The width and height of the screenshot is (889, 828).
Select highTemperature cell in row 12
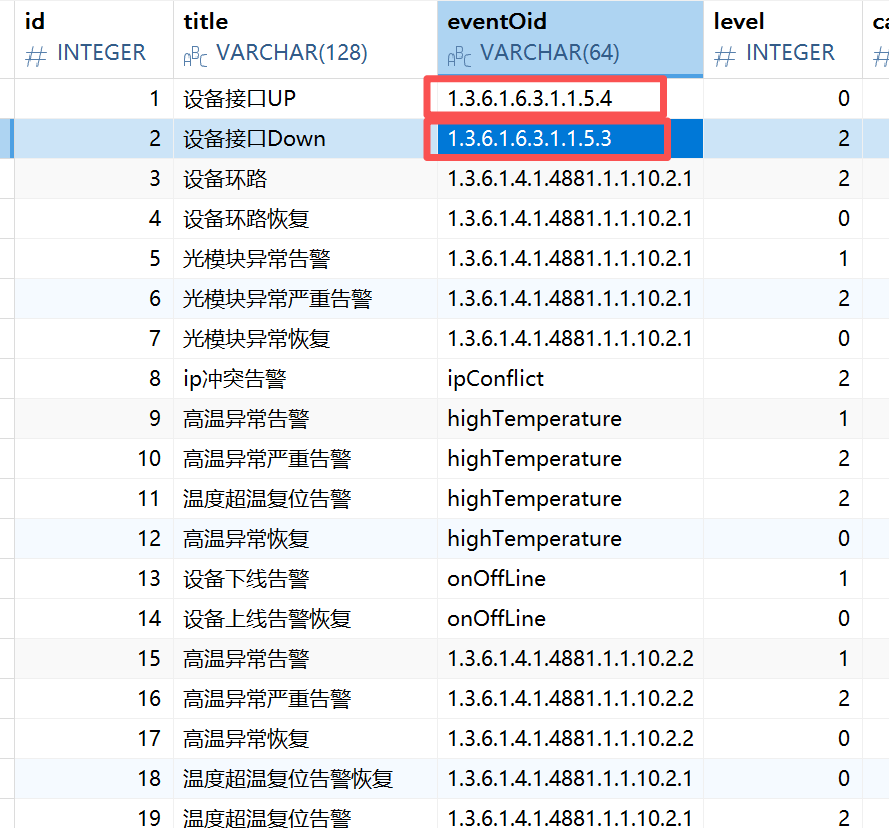click(534, 538)
